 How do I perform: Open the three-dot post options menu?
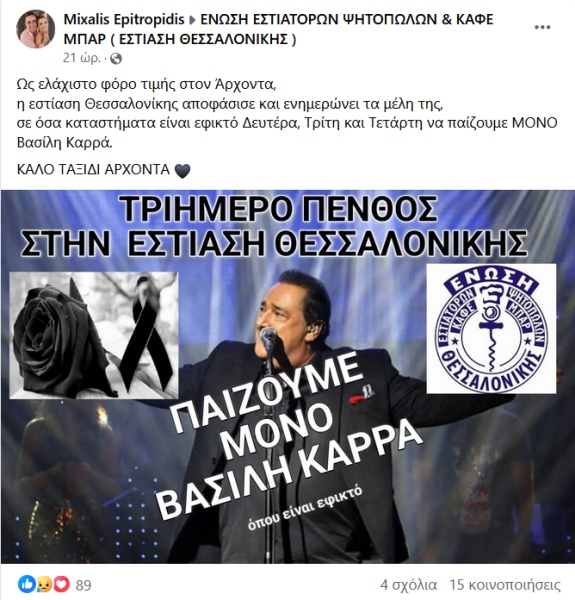542,27
